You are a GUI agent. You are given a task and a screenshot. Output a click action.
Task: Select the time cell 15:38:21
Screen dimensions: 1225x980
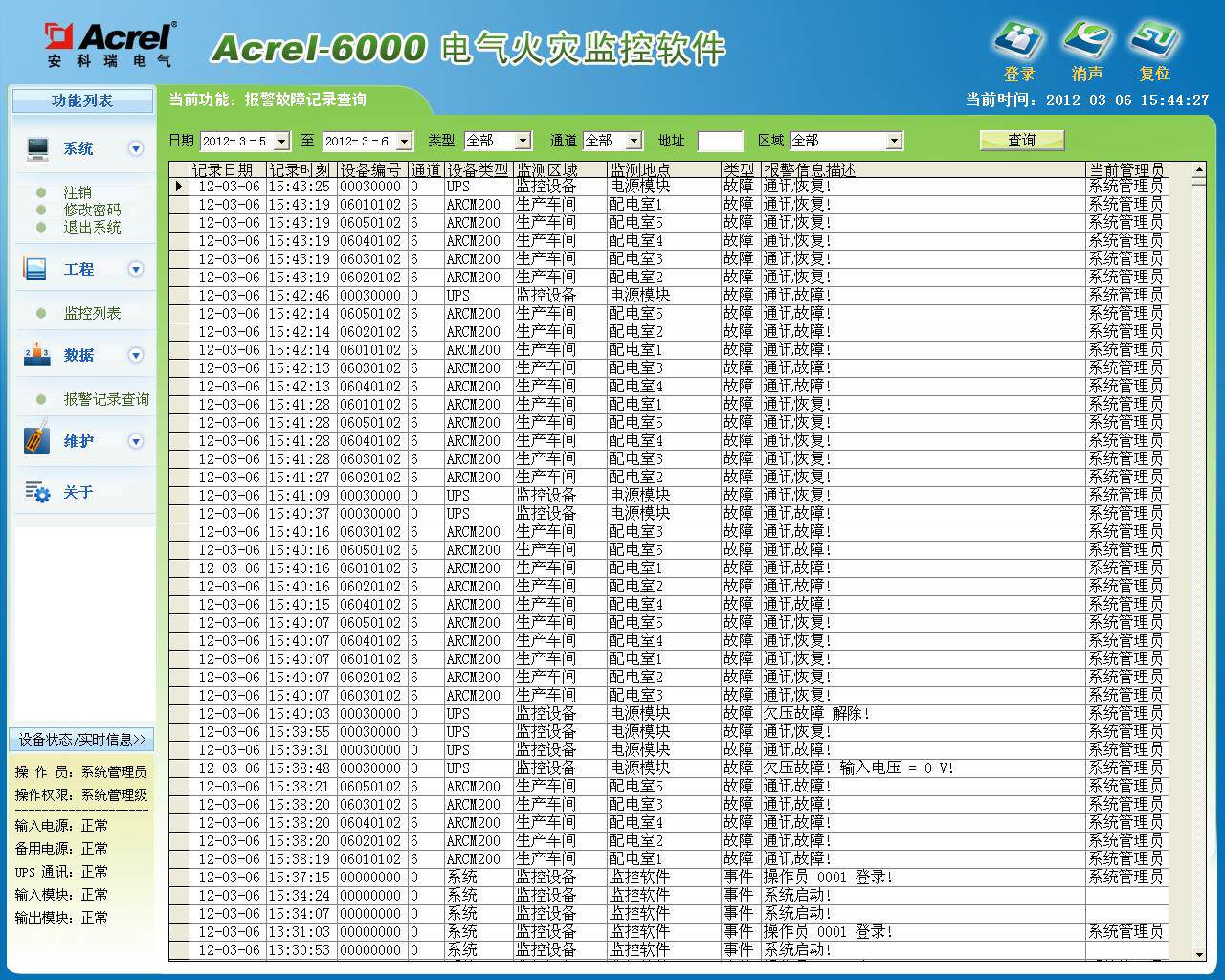point(301,787)
